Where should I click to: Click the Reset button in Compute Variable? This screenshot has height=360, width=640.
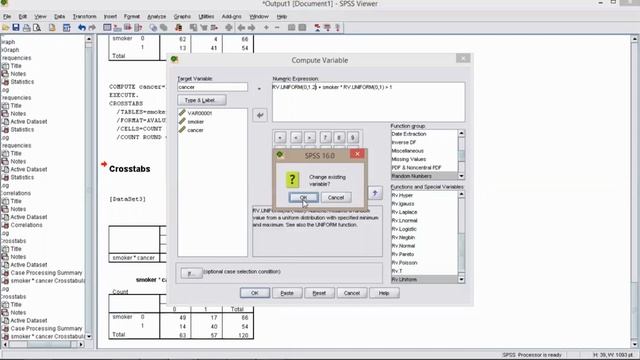point(319,293)
